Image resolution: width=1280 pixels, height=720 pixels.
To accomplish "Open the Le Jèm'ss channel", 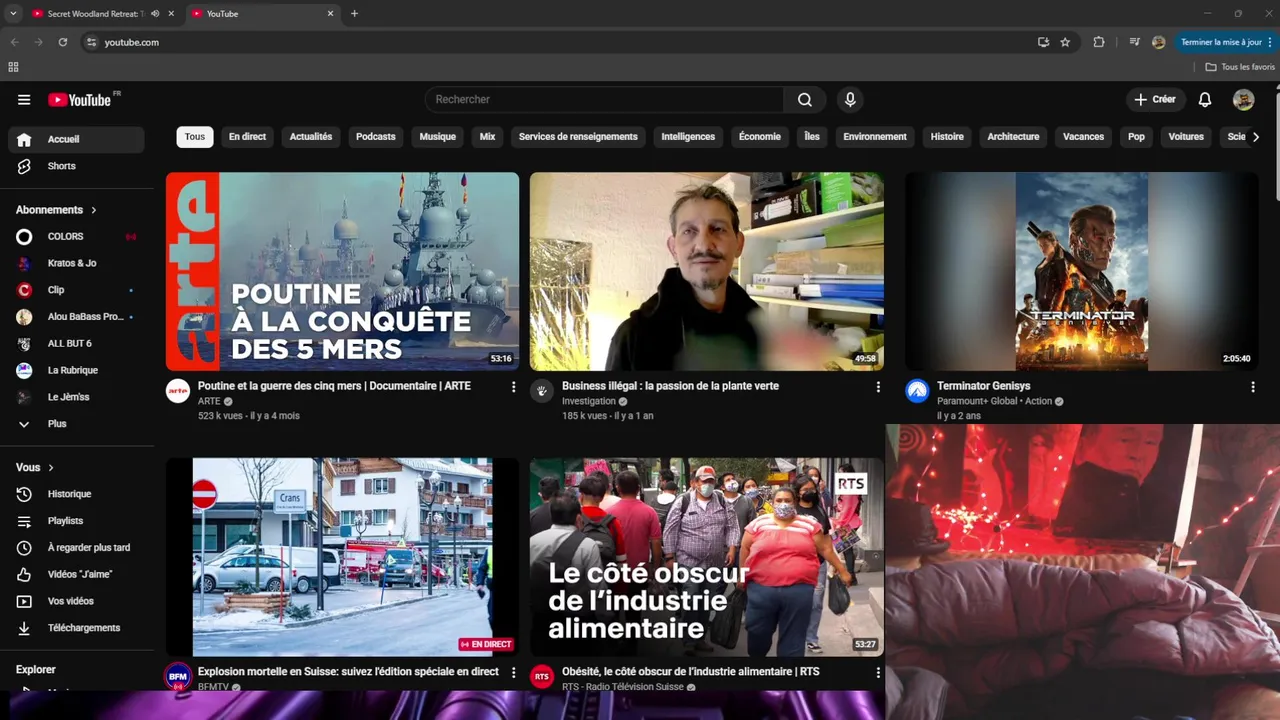I will point(76,397).
